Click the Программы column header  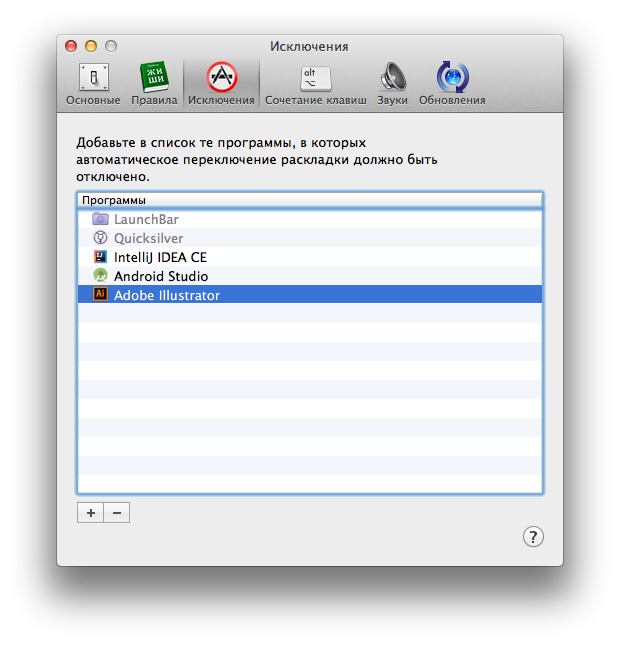(310, 200)
